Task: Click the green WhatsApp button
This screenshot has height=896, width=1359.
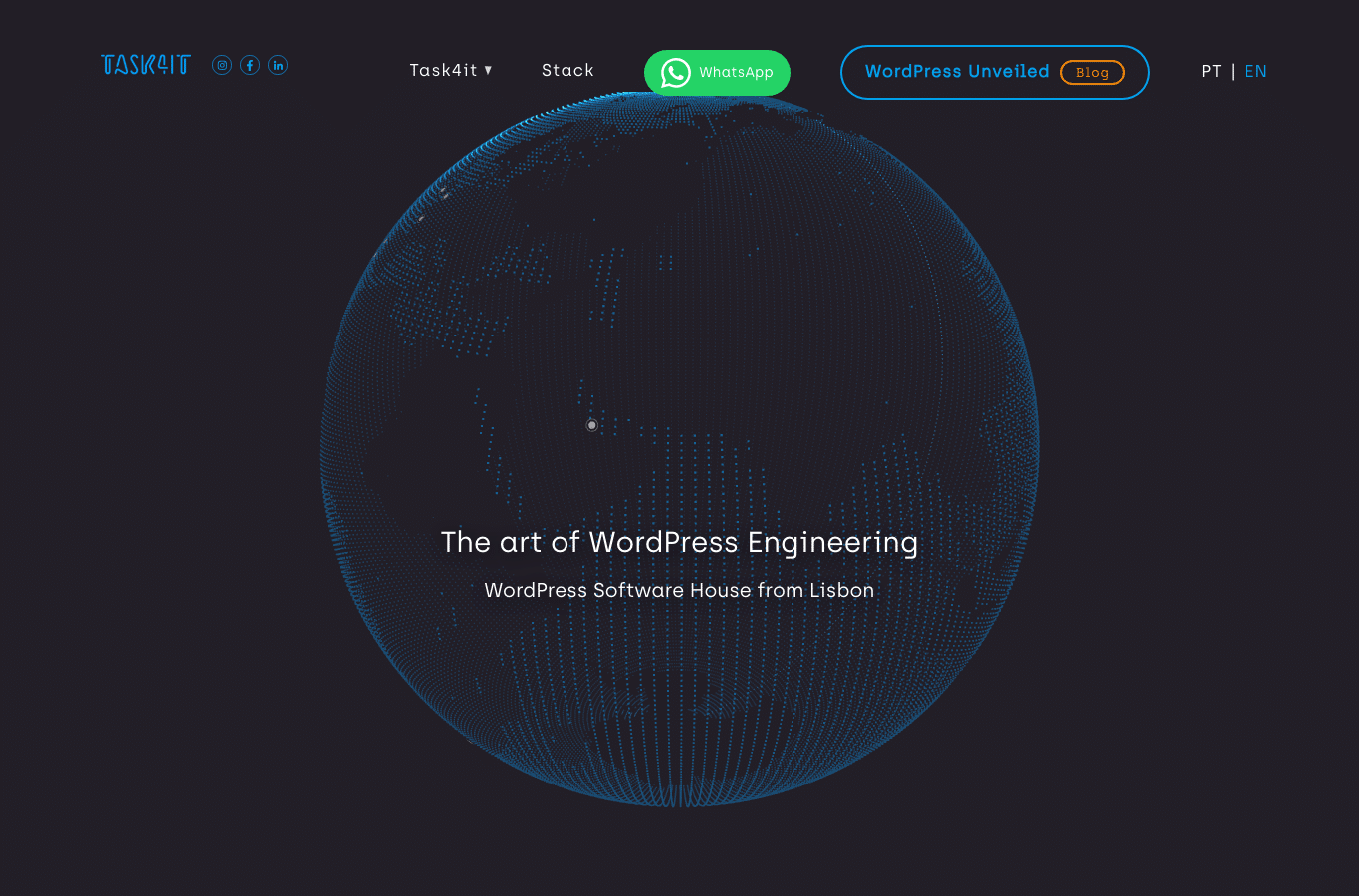Action: [717, 73]
